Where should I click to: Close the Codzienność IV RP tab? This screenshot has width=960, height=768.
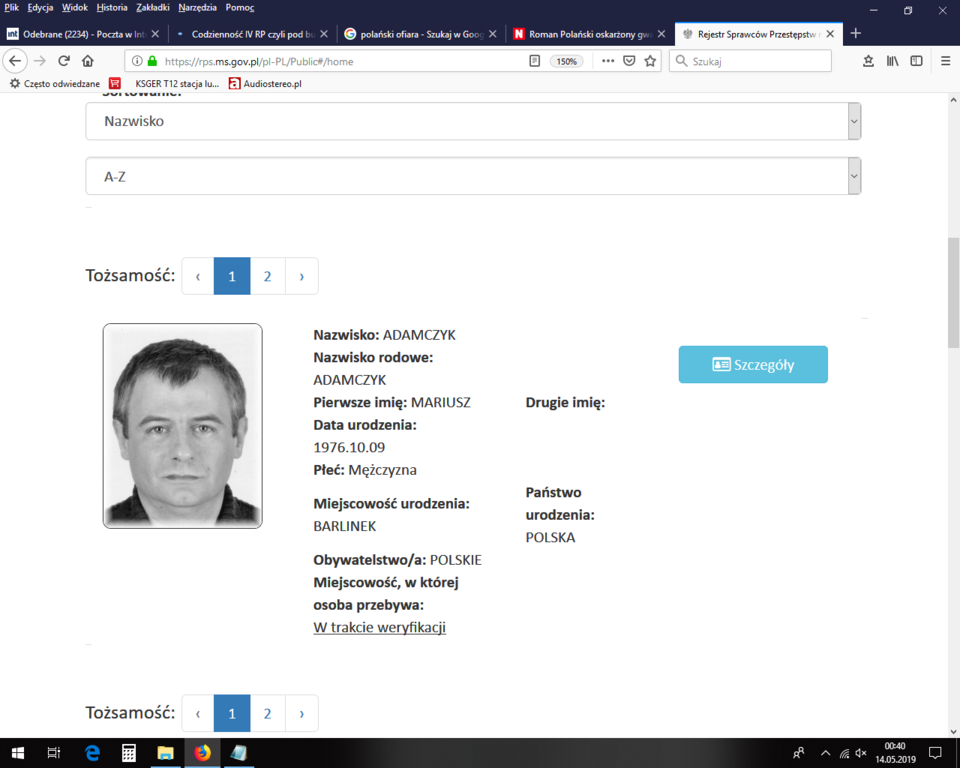point(324,34)
